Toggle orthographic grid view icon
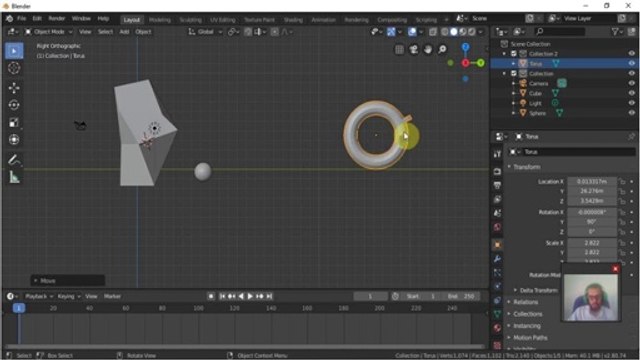Viewport: 640px width, 360px height. coord(399,49)
